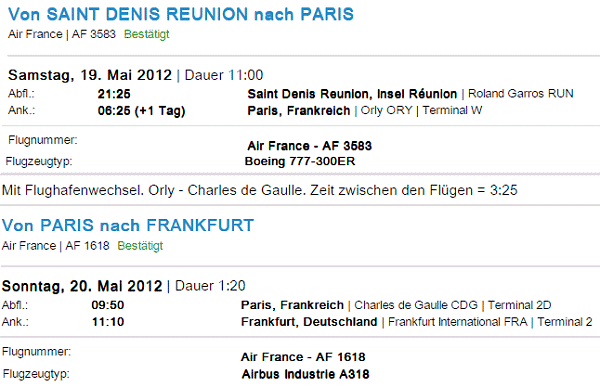Click the 'Air France | AF 1618' subtitle
600x387 pixels.
pyautogui.click(x=55, y=246)
